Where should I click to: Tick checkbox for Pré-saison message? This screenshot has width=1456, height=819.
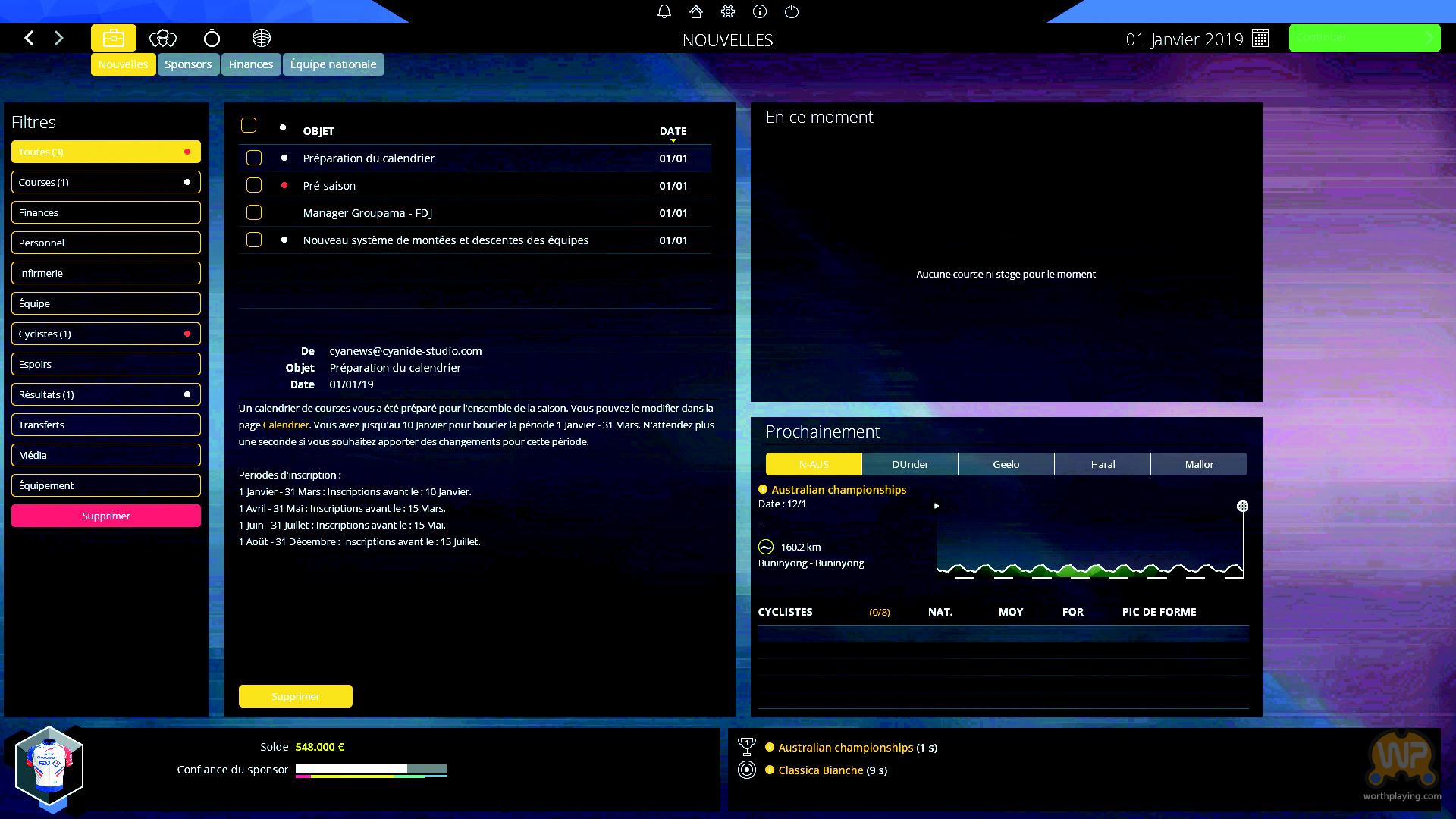click(x=254, y=185)
